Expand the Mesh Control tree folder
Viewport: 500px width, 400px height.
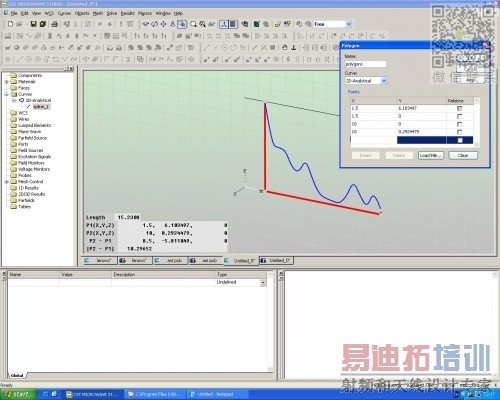pyautogui.click(x=6, y=182)
